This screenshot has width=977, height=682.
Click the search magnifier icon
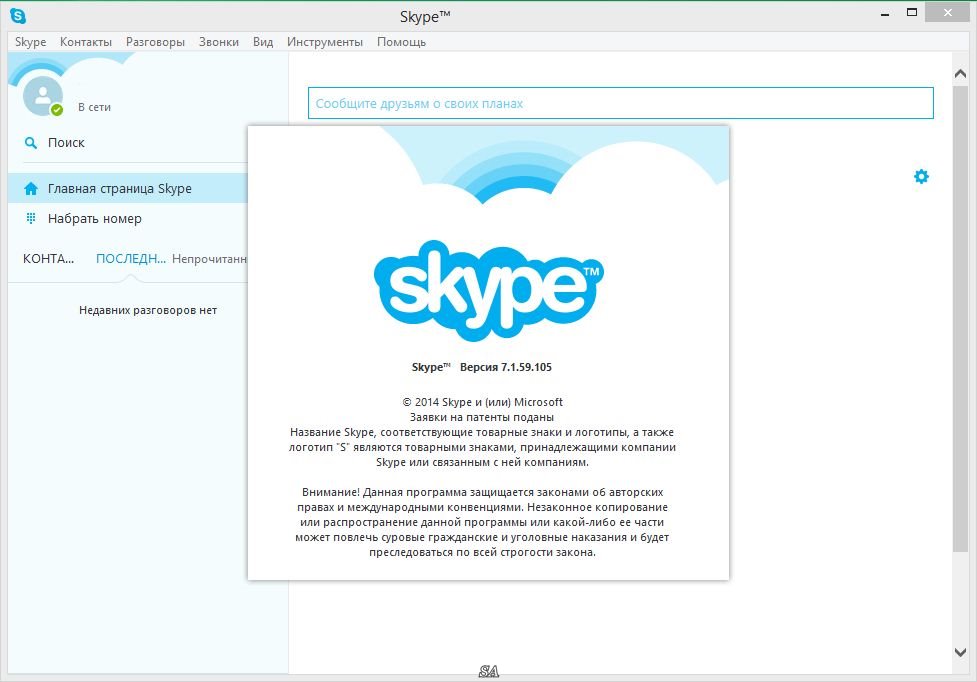[31, 143]
